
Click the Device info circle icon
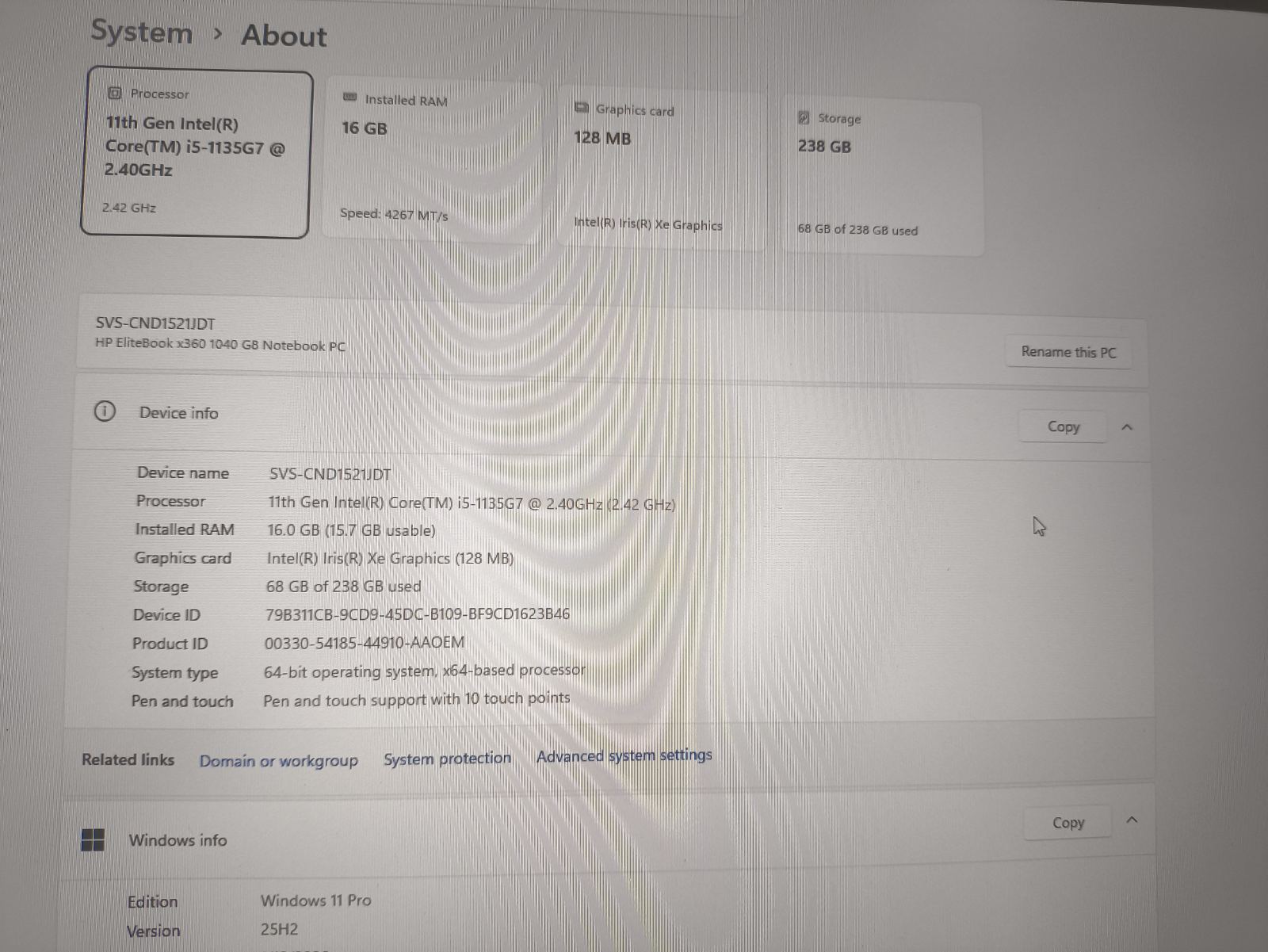pyautogui.click(x=105, y=411)
